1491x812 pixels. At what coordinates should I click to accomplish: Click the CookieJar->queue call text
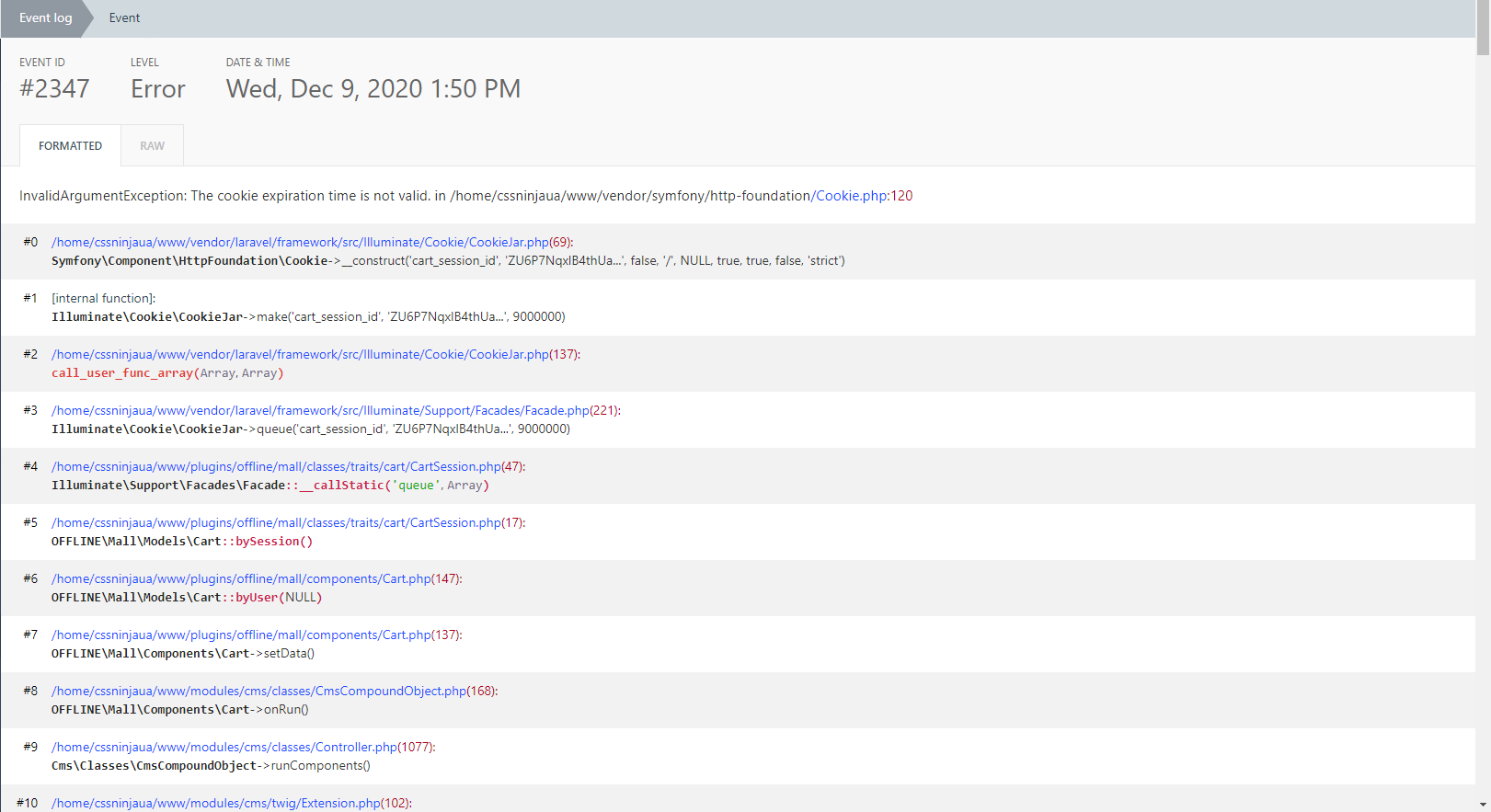[311, 429]
